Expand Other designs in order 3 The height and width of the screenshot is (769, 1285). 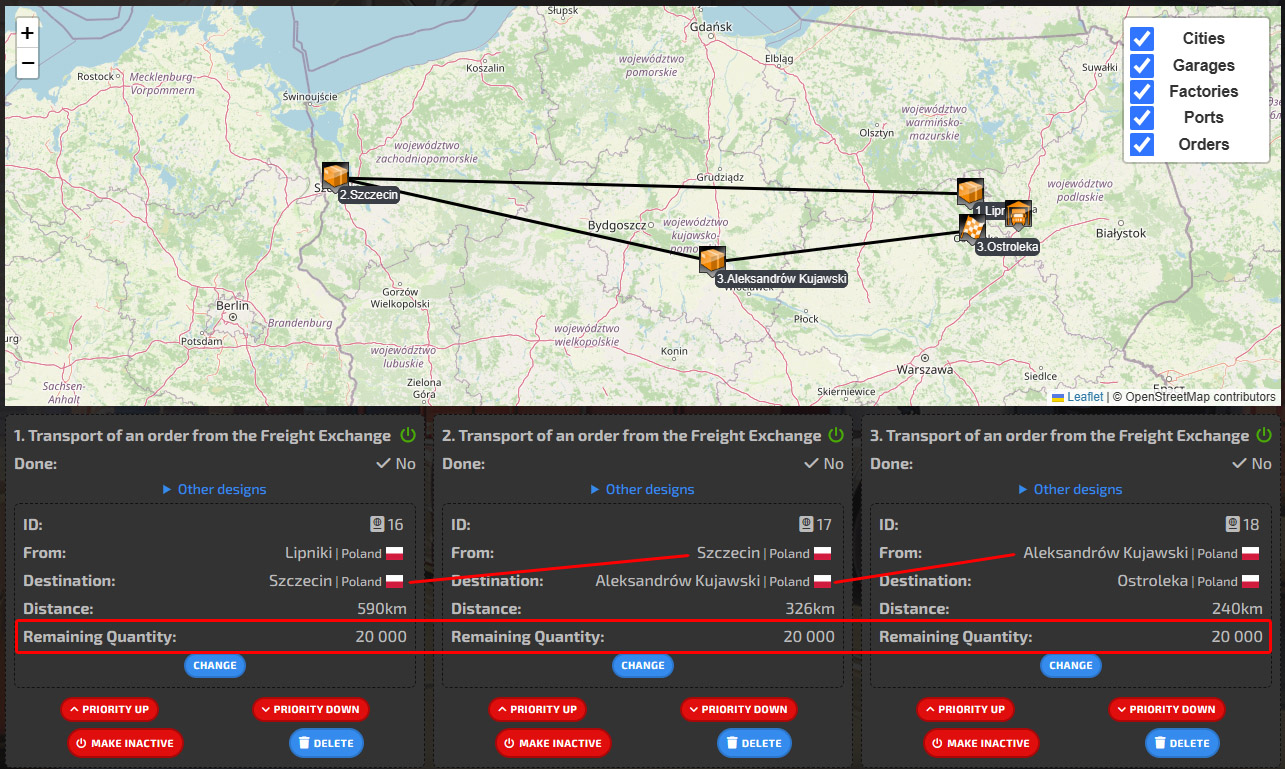click(x=1071, y=489)
